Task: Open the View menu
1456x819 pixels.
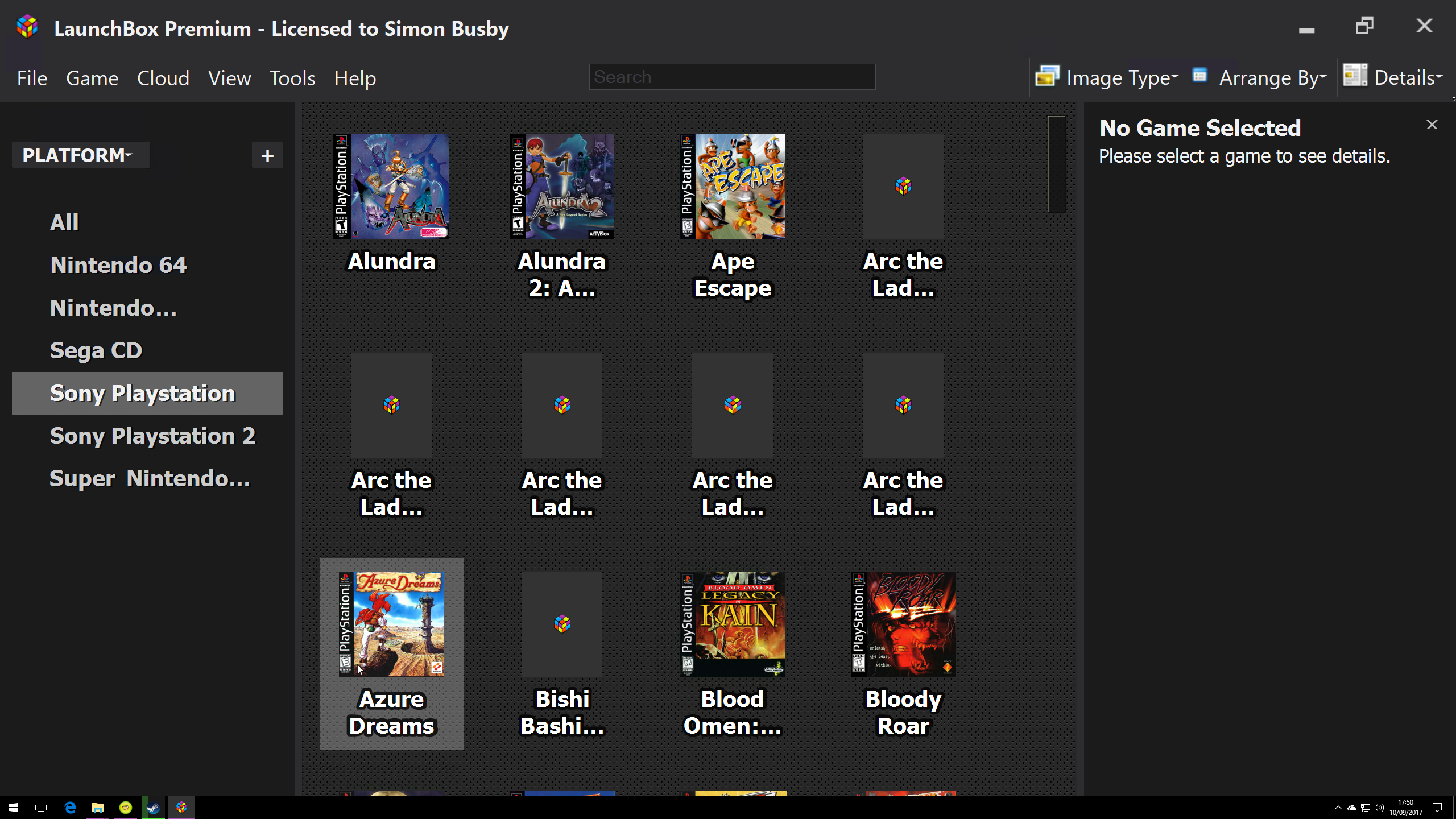Action: click(229, 78)
